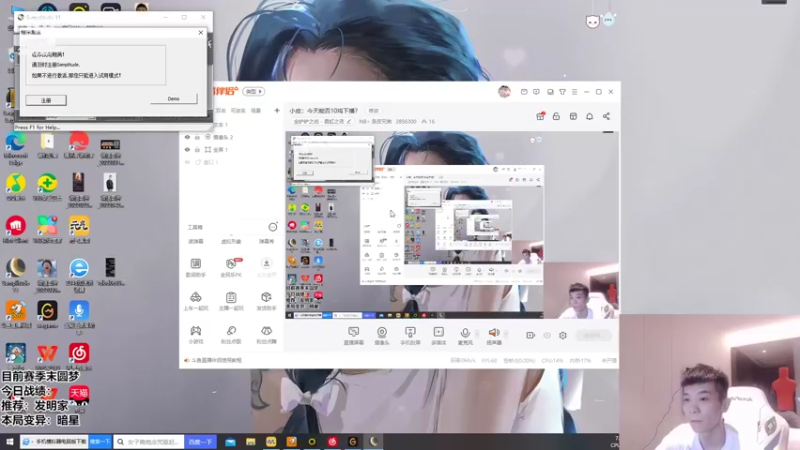Click the start streaming button
Image resolution: width=800 pixels, height=450 pixels.
(x=593, y=335)
